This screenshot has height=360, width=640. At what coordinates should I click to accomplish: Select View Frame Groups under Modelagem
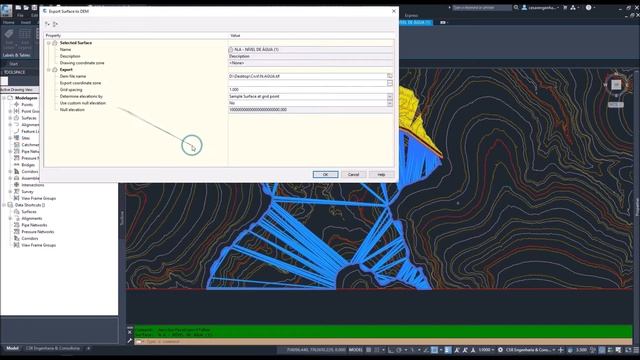[x=38, y=198]
